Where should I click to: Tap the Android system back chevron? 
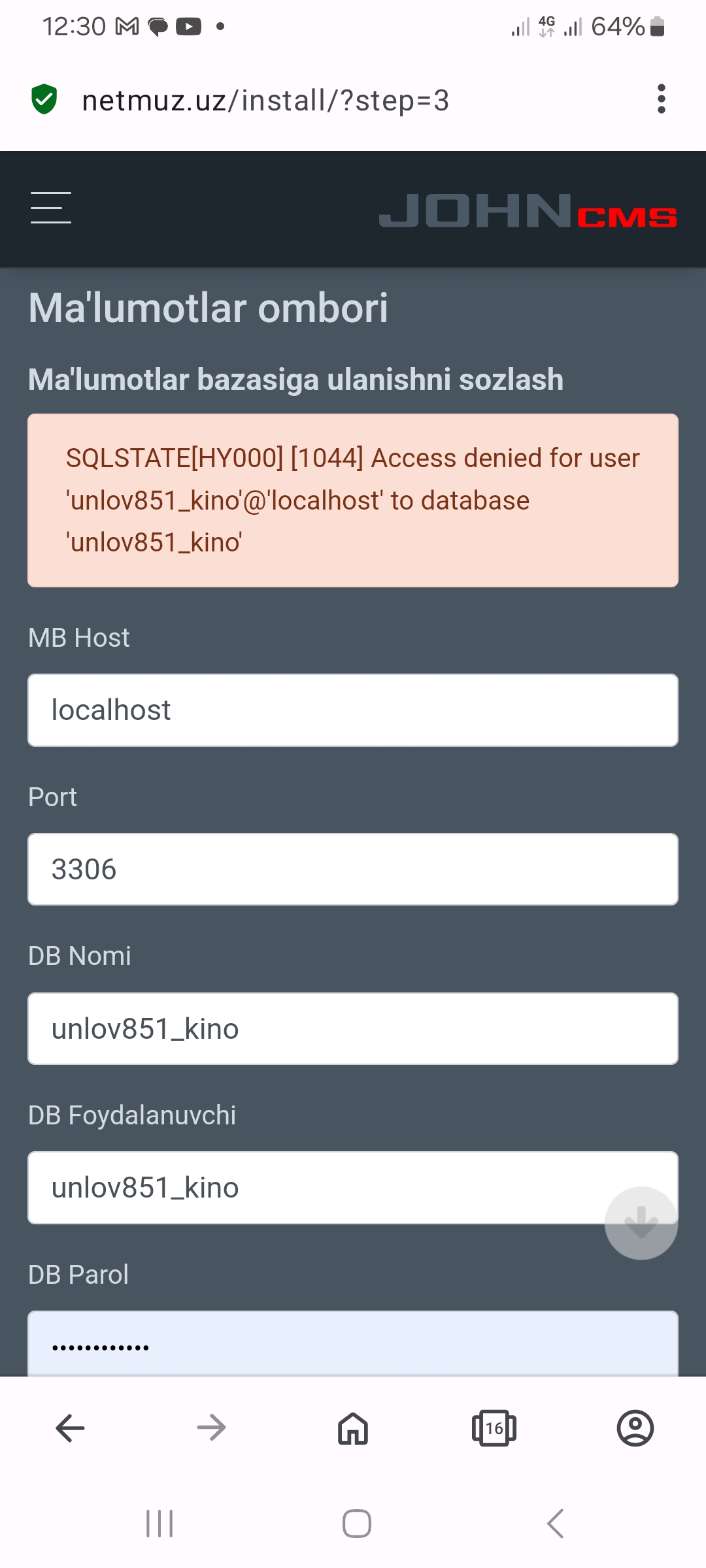pos(555,1524)
